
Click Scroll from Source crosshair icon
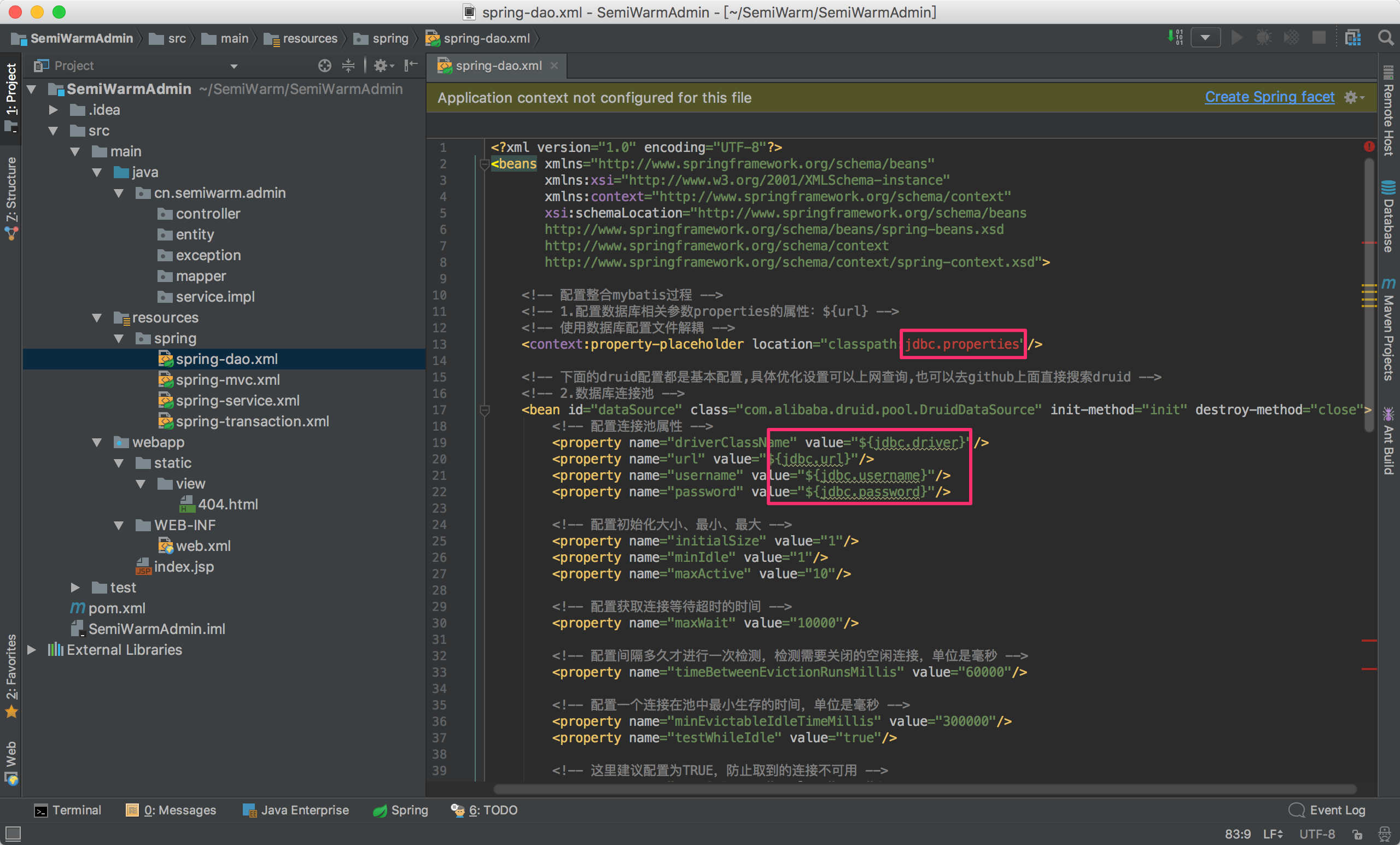(324, 66)
